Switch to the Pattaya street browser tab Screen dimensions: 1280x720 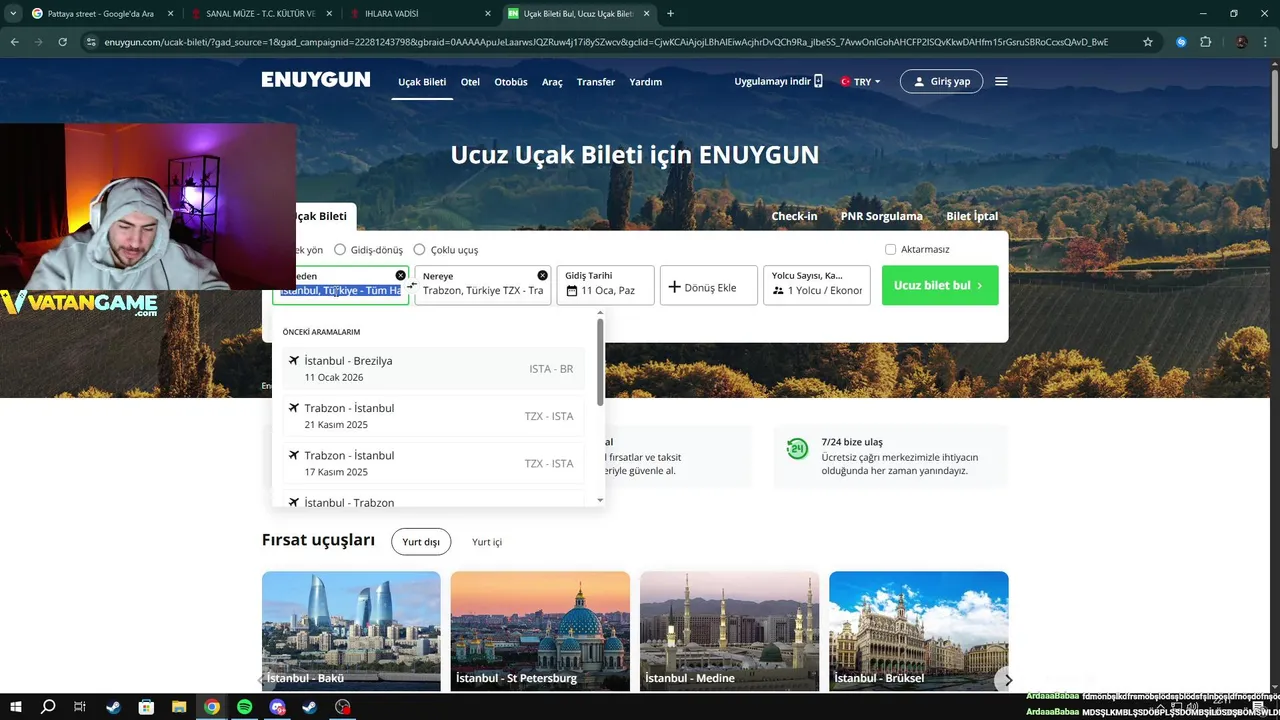point(102,14)
